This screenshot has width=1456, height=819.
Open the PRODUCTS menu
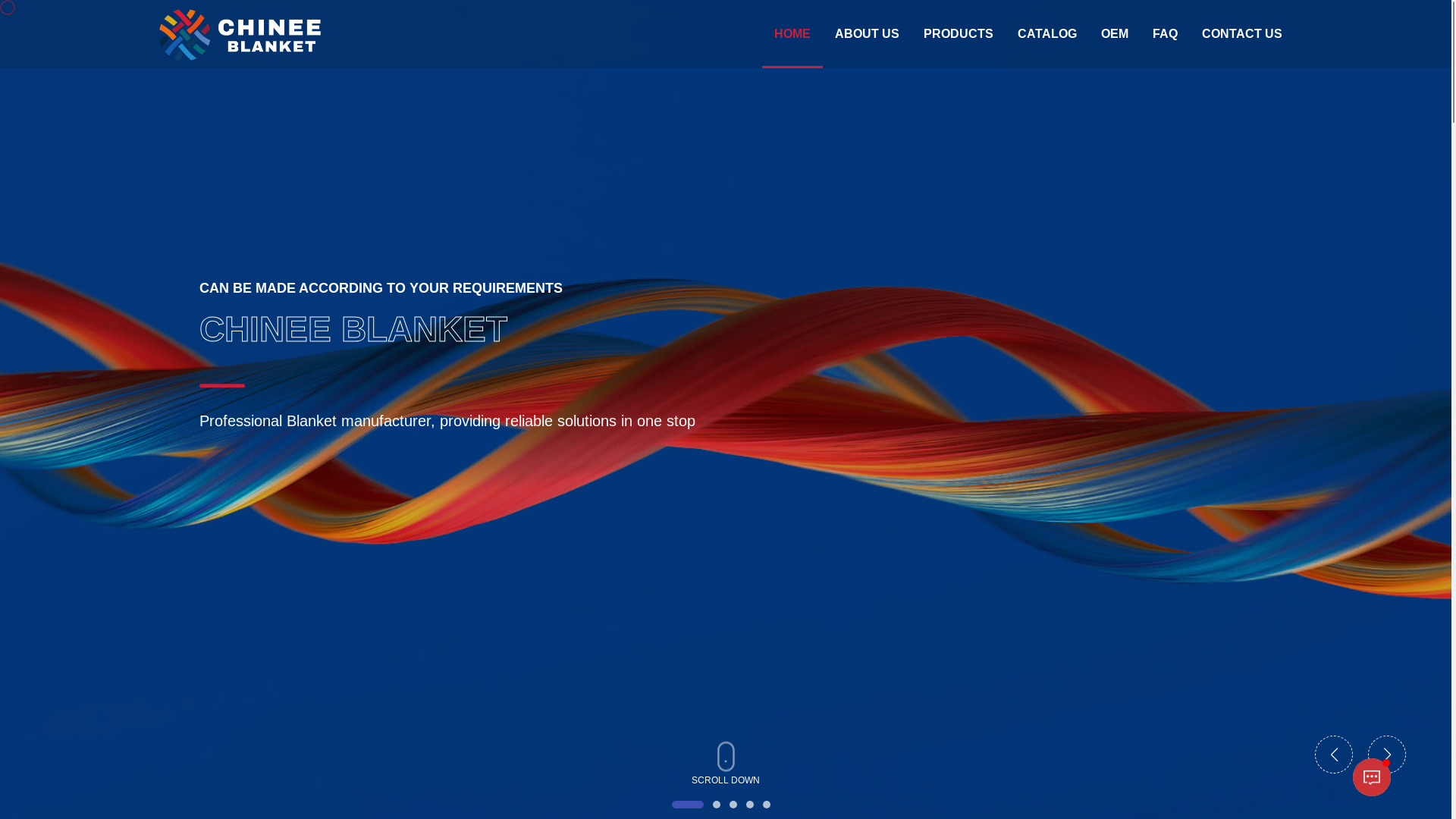tap(958, 34)
